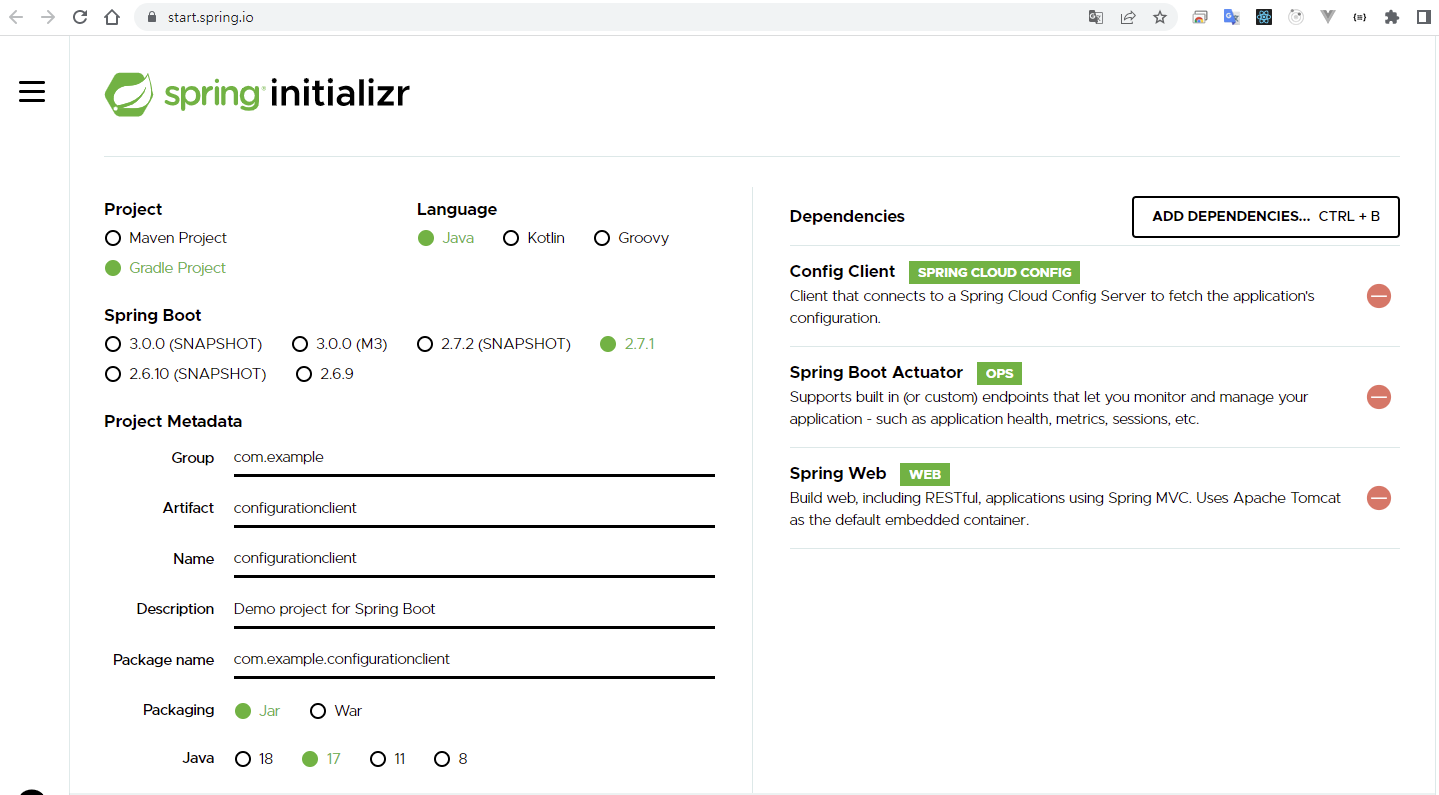Set packaging to Jar

258,711
